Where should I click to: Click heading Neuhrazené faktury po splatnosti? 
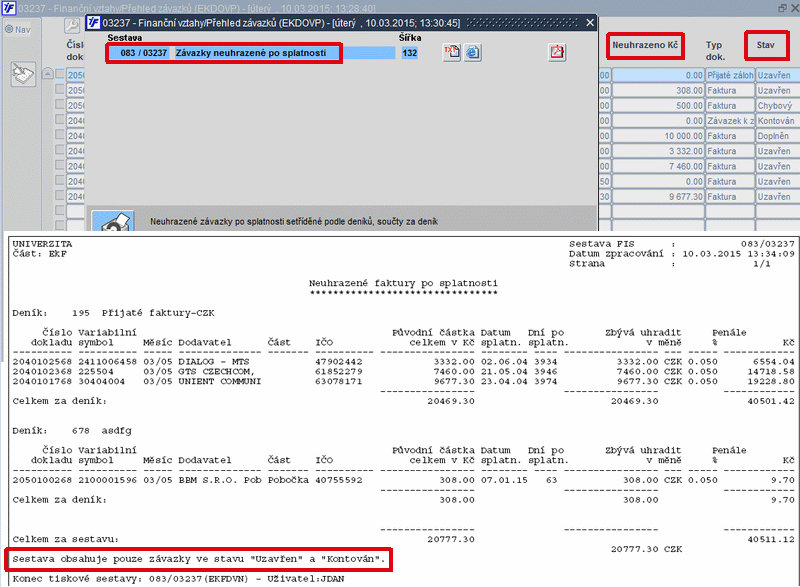pos(403,283)
